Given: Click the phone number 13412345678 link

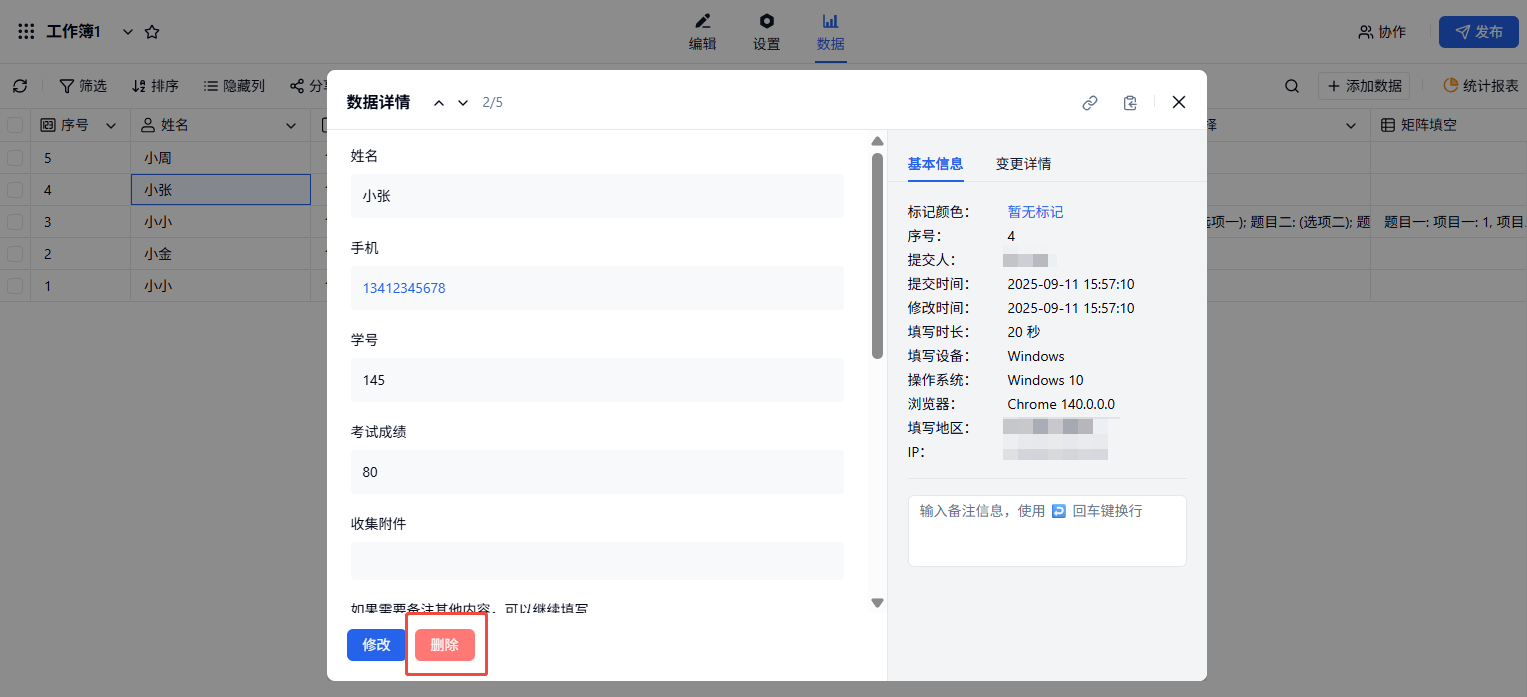Looking at the screenshot, I should [x=404, y=288].
